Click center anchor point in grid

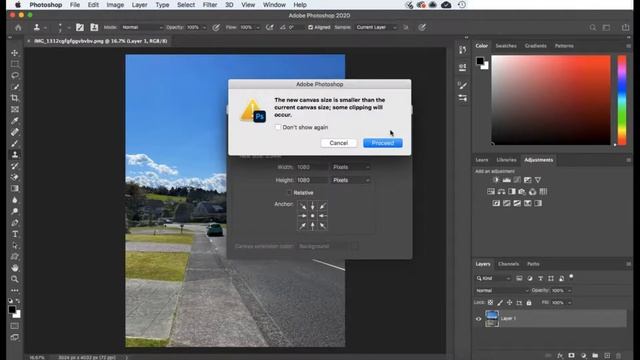tap(313, 216)
